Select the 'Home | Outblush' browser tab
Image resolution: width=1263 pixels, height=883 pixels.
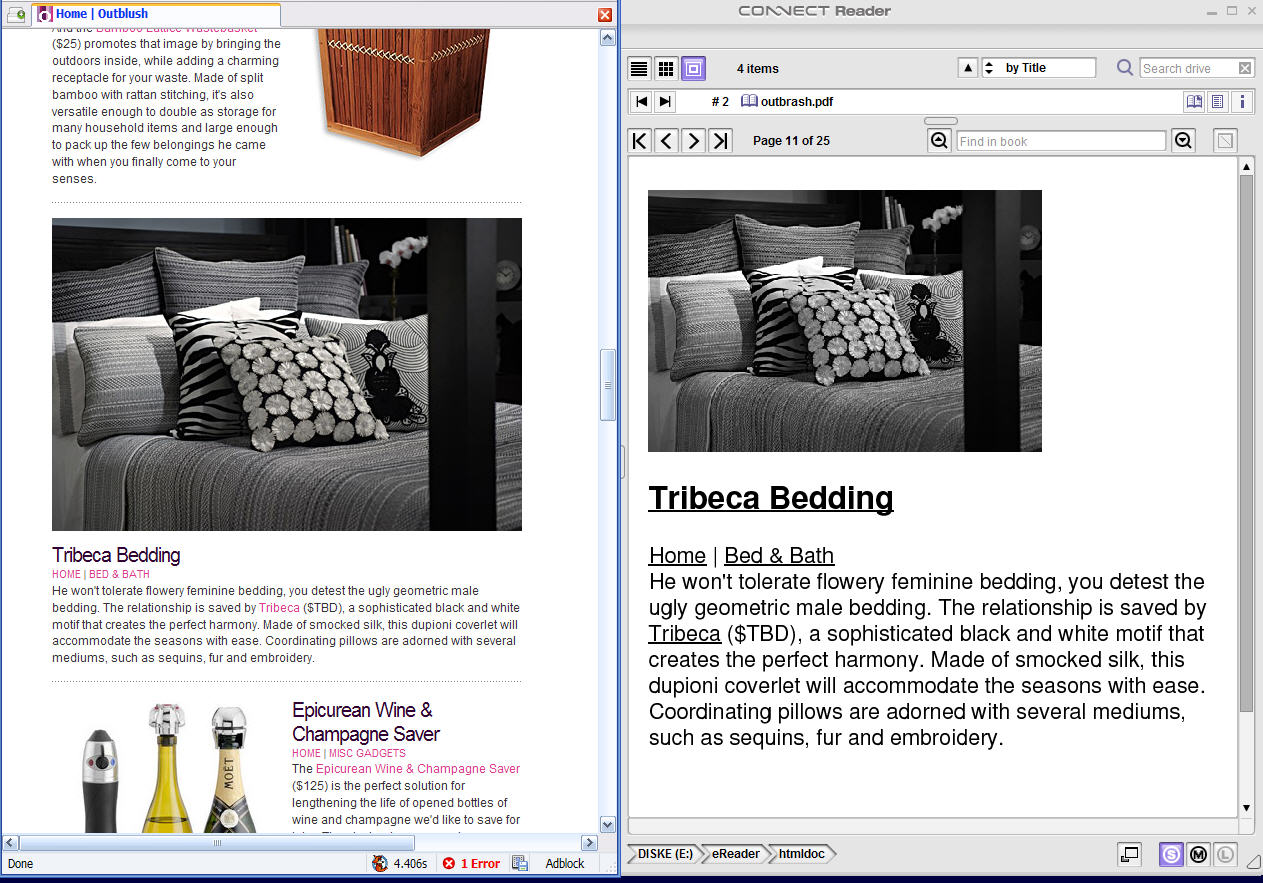pos(157,14)
